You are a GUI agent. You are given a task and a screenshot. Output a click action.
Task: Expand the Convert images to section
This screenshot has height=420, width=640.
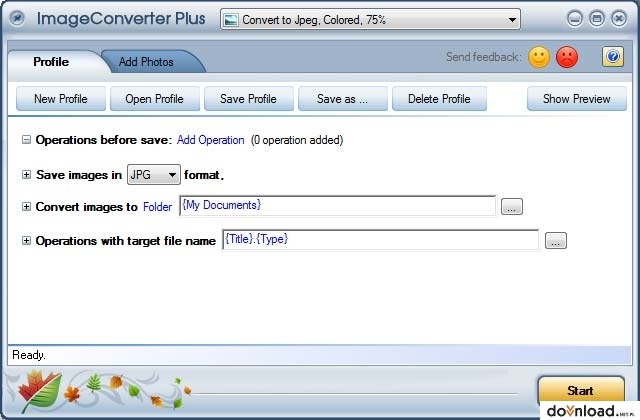[x=26, y=207]
